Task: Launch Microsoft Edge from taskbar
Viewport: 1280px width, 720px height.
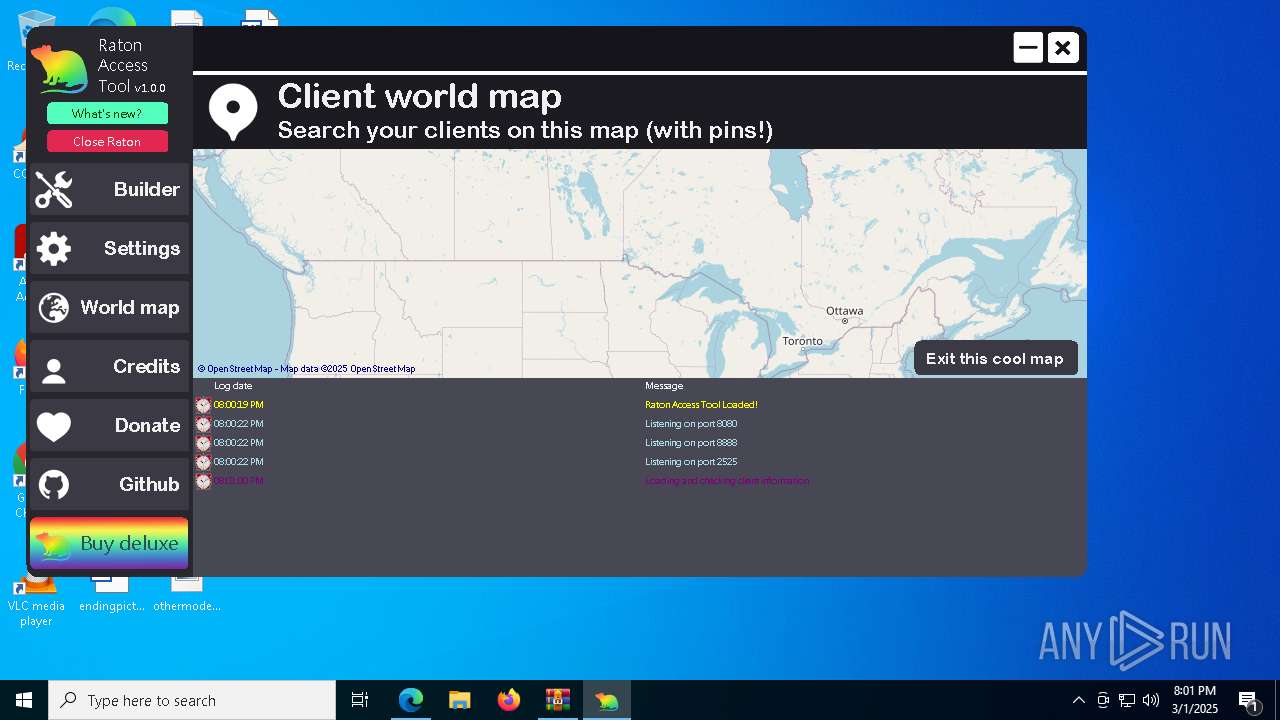Action: coord(411,700)
